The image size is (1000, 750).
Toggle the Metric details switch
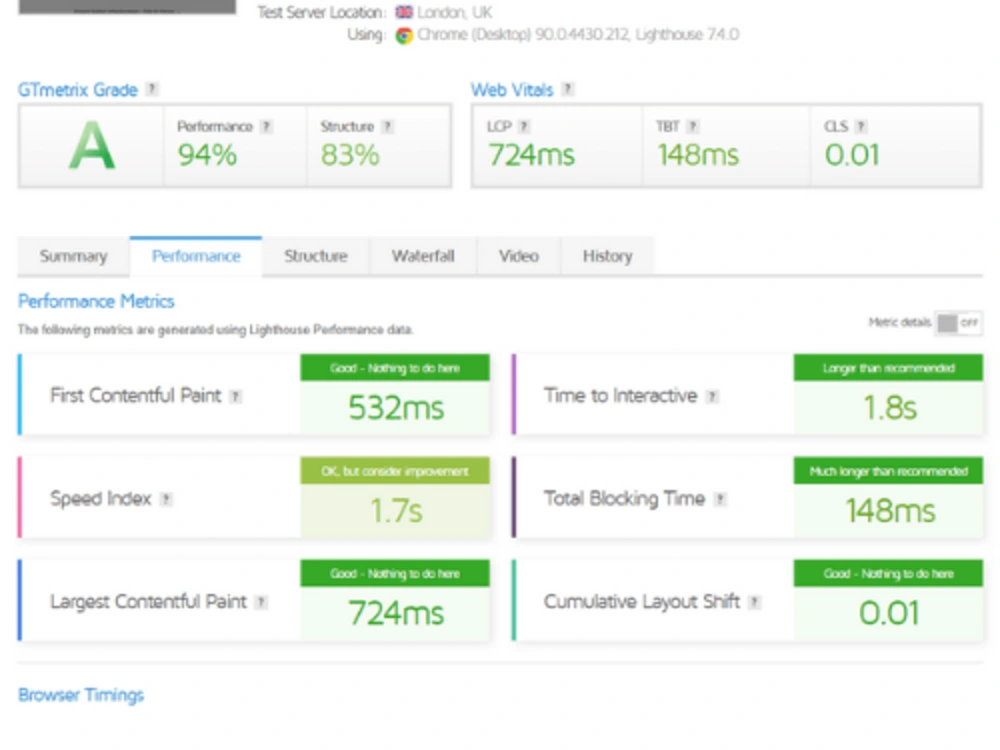point(959,323)
